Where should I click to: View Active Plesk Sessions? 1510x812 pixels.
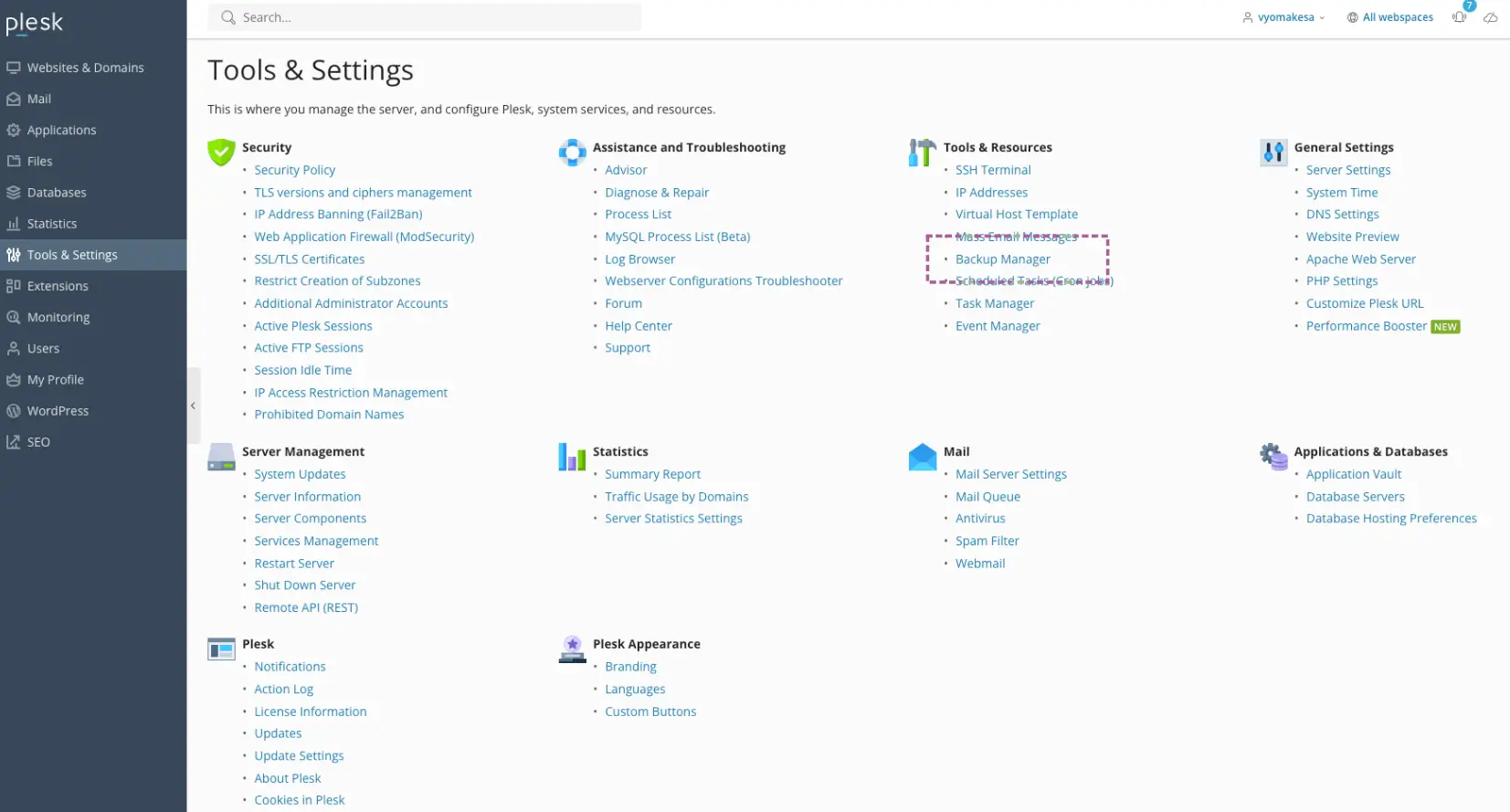pyautogui.click(x=312, y=326)
